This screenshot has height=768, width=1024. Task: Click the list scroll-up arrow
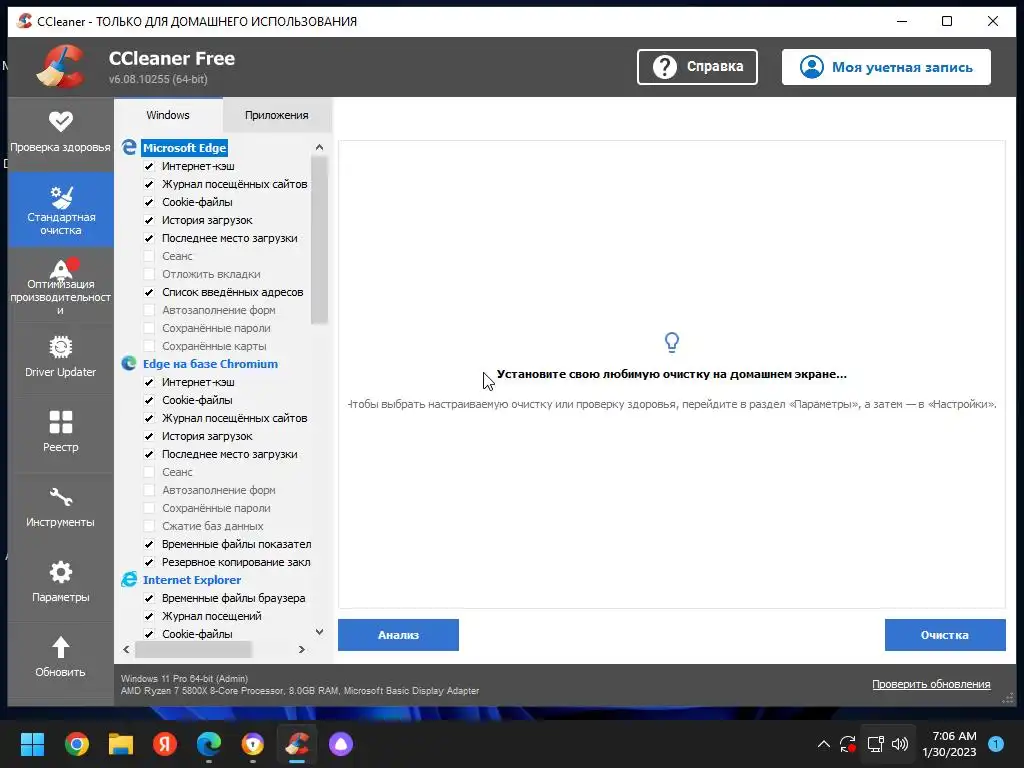pyautogui.click(x=319, y=147)
